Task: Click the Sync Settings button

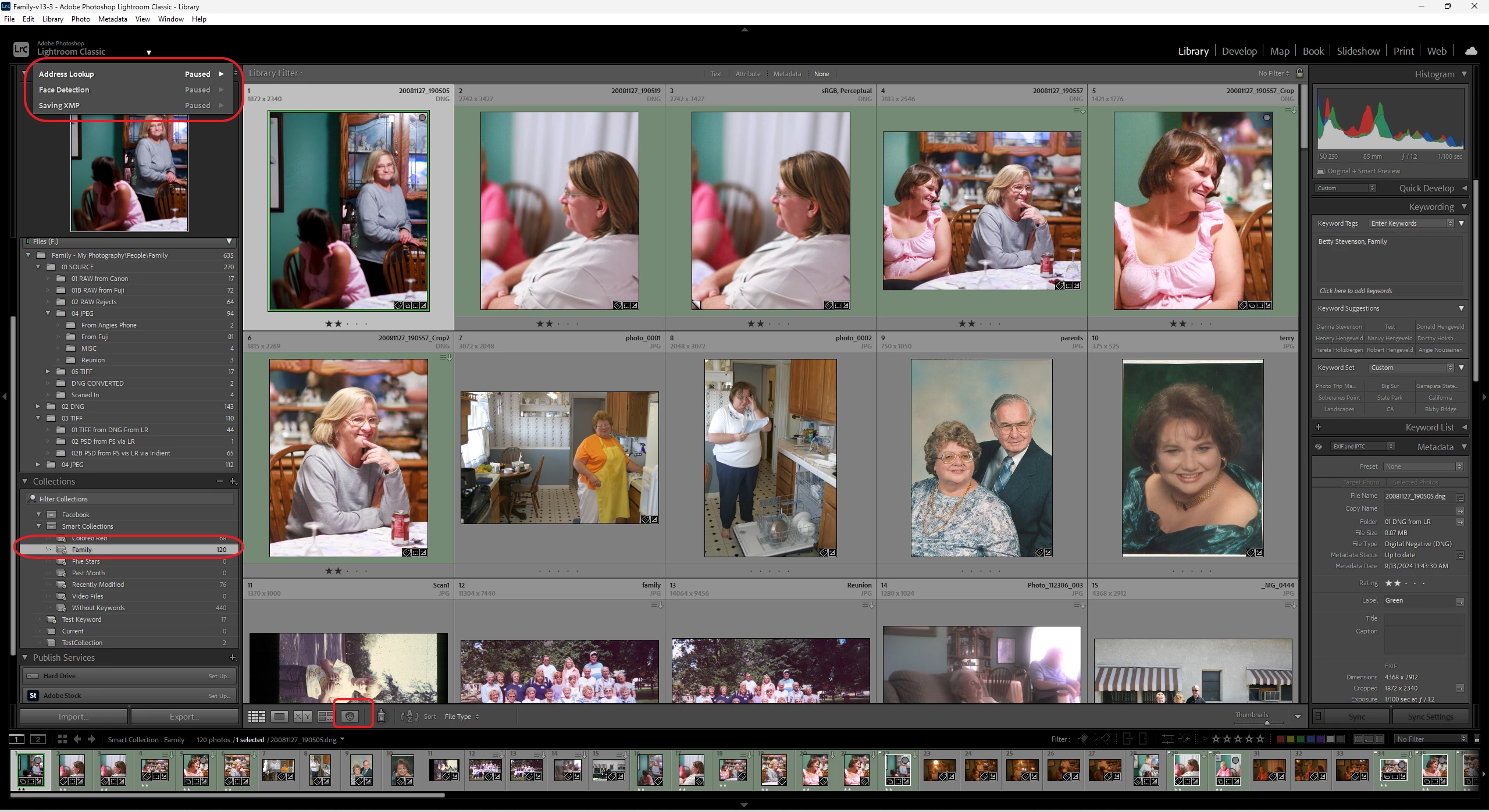Action: [1430, 717]
